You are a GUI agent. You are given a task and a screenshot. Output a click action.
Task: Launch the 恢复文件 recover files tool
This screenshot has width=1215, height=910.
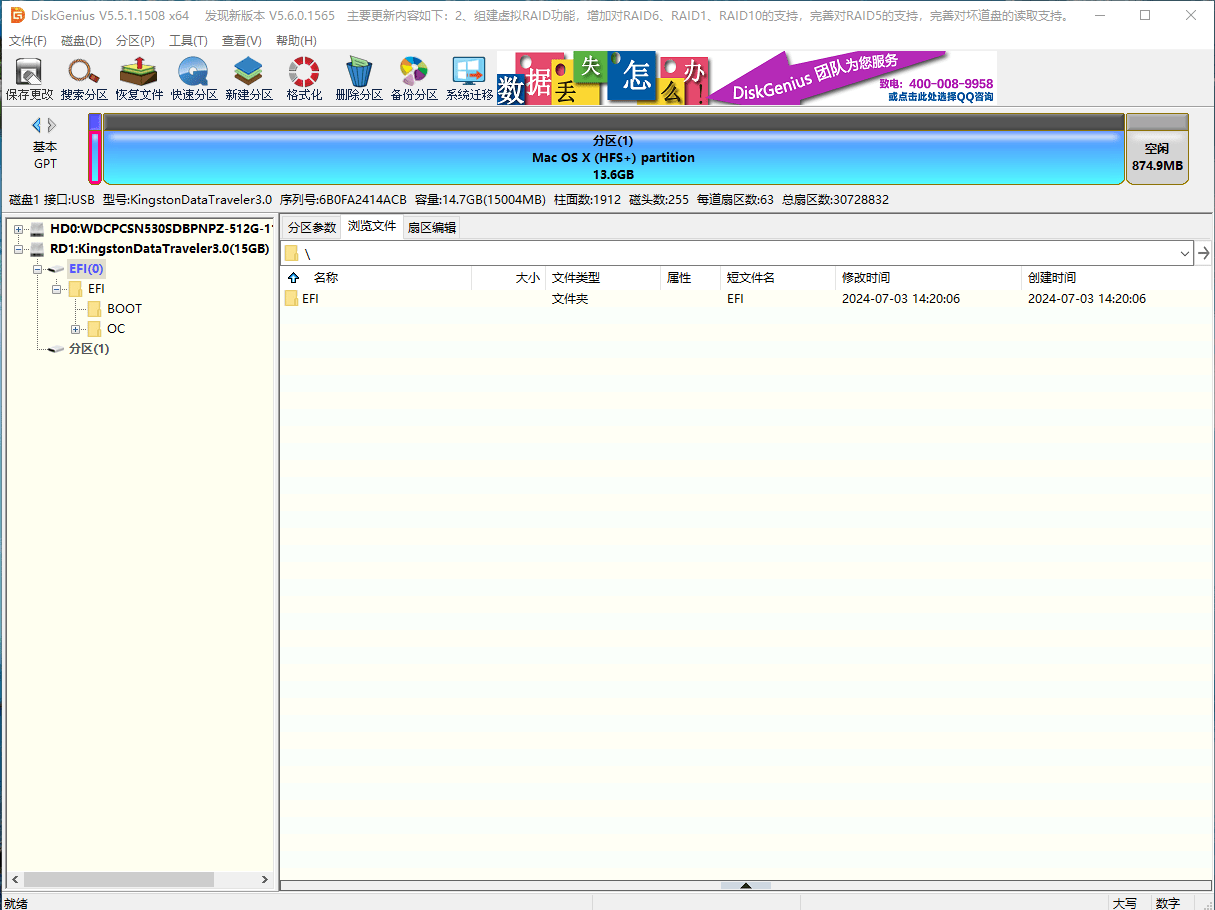coord(139,79)
